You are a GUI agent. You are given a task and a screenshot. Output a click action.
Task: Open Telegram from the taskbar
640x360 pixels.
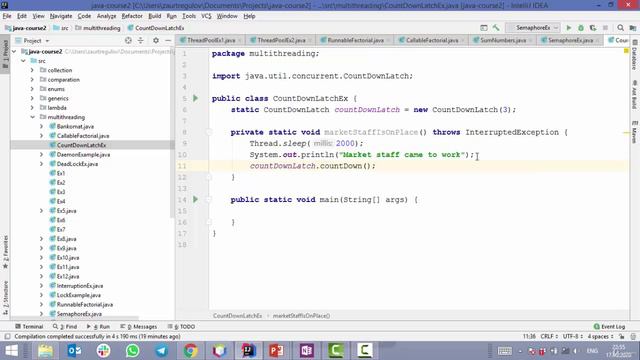pos(162,351)
